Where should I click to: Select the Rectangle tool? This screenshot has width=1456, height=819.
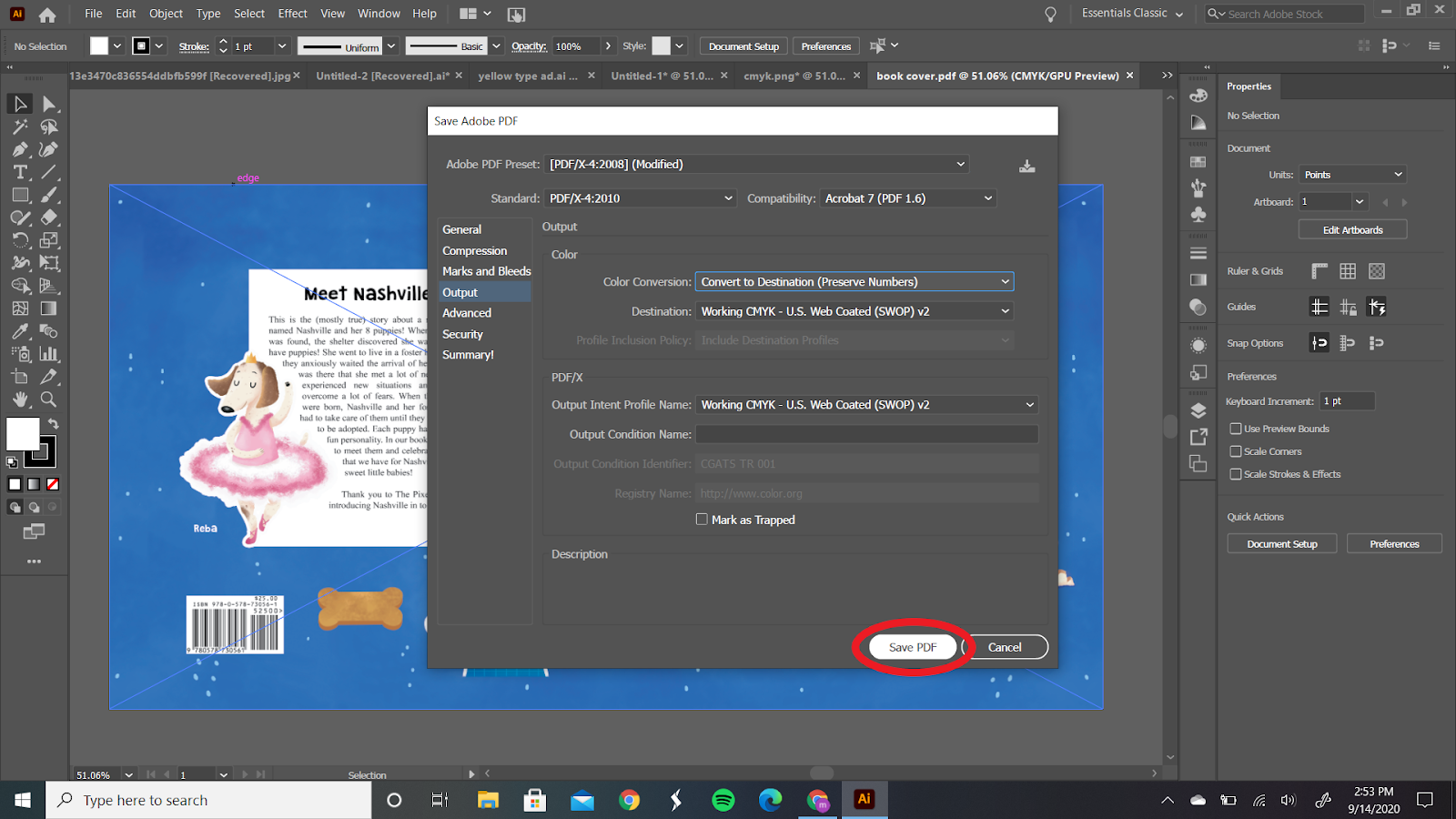(x=20, y=195)
